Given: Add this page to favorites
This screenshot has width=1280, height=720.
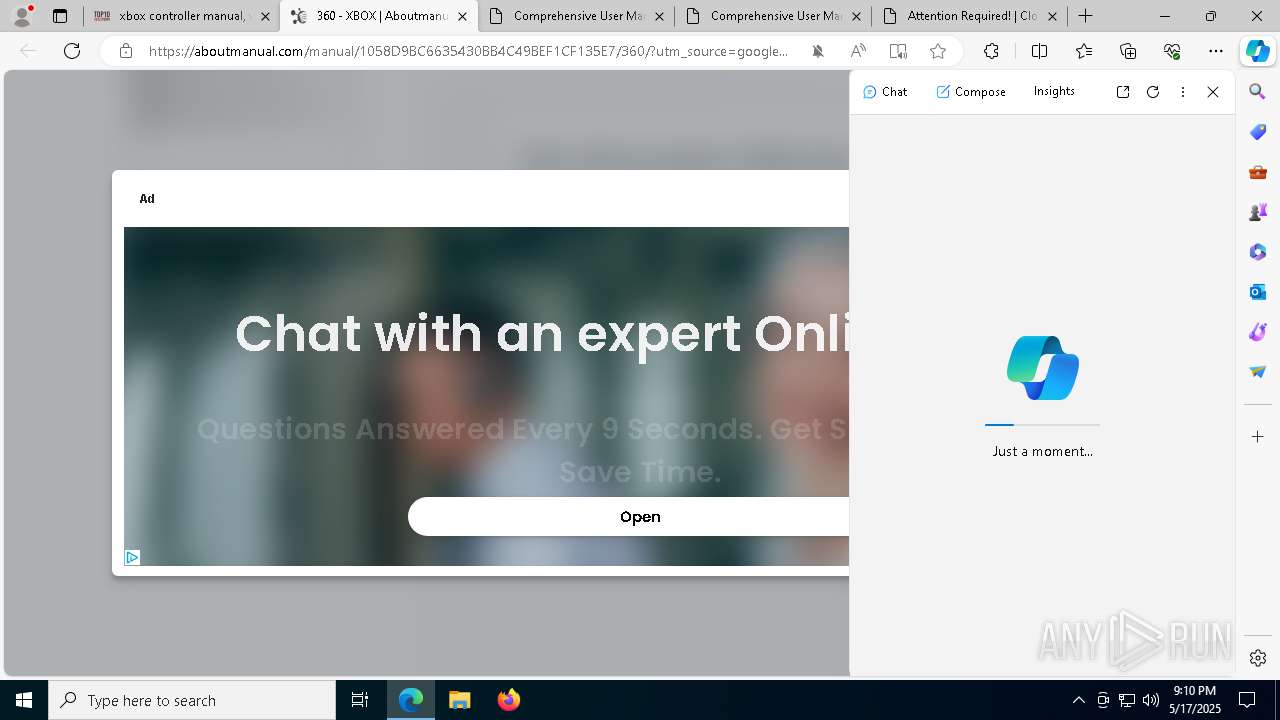Looking at the screenshot, I should tap(938, 51).
